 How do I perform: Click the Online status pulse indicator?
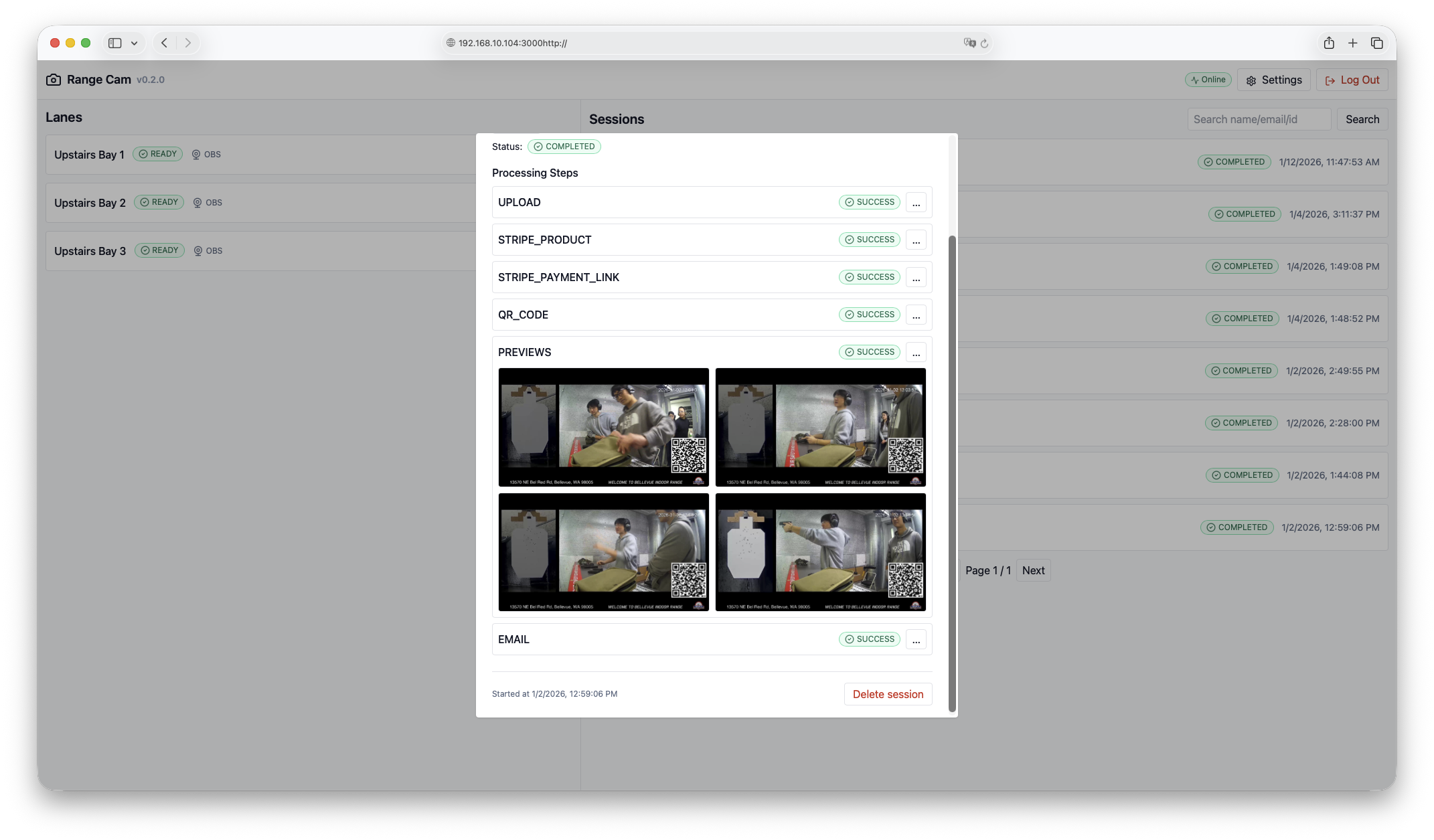tap(1195, 79)
